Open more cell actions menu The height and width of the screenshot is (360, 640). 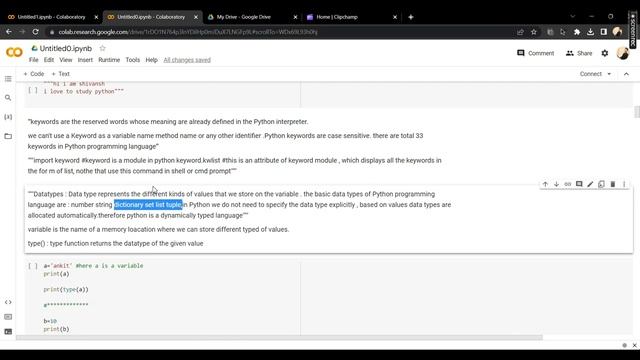pos(624,184)
